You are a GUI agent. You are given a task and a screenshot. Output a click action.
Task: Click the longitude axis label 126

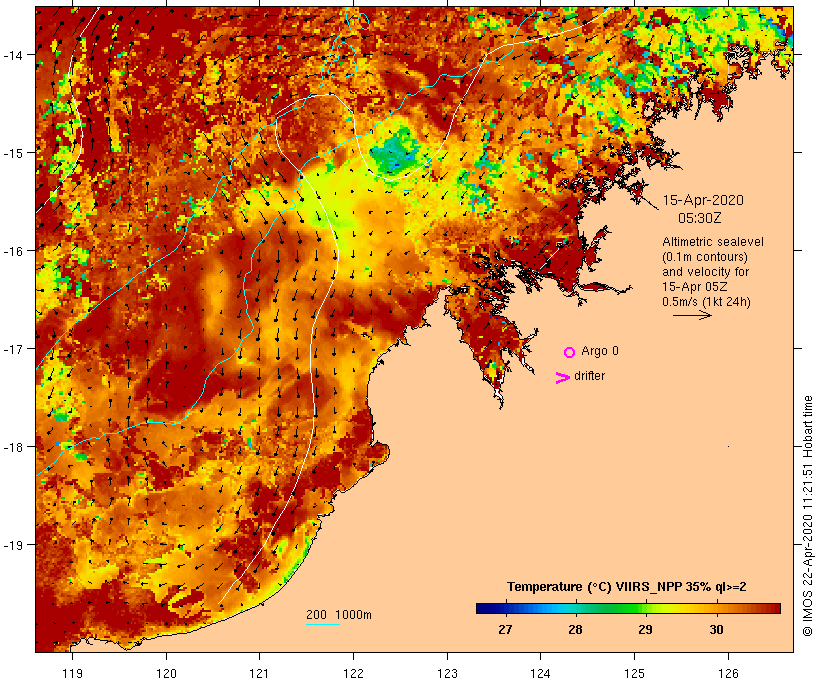(728, 673)
